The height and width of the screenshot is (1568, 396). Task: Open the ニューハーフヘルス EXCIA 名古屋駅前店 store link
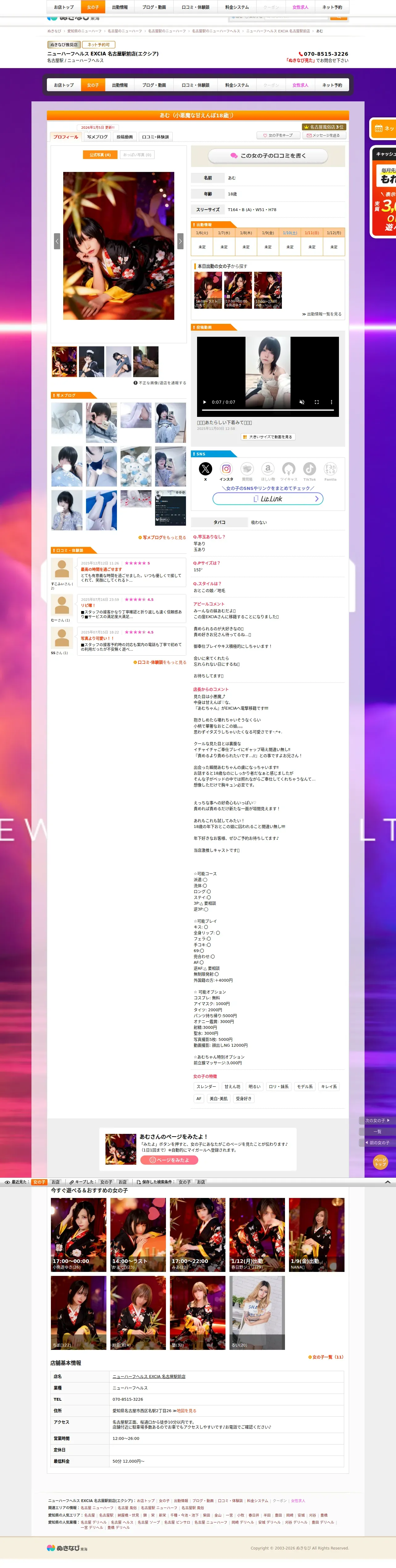point(149,1377)
